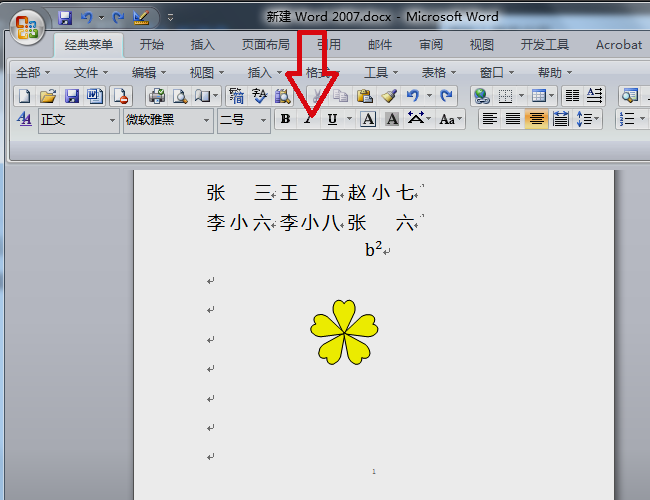Switch to the 审阅 ribbon tab

tap(431, 45)
